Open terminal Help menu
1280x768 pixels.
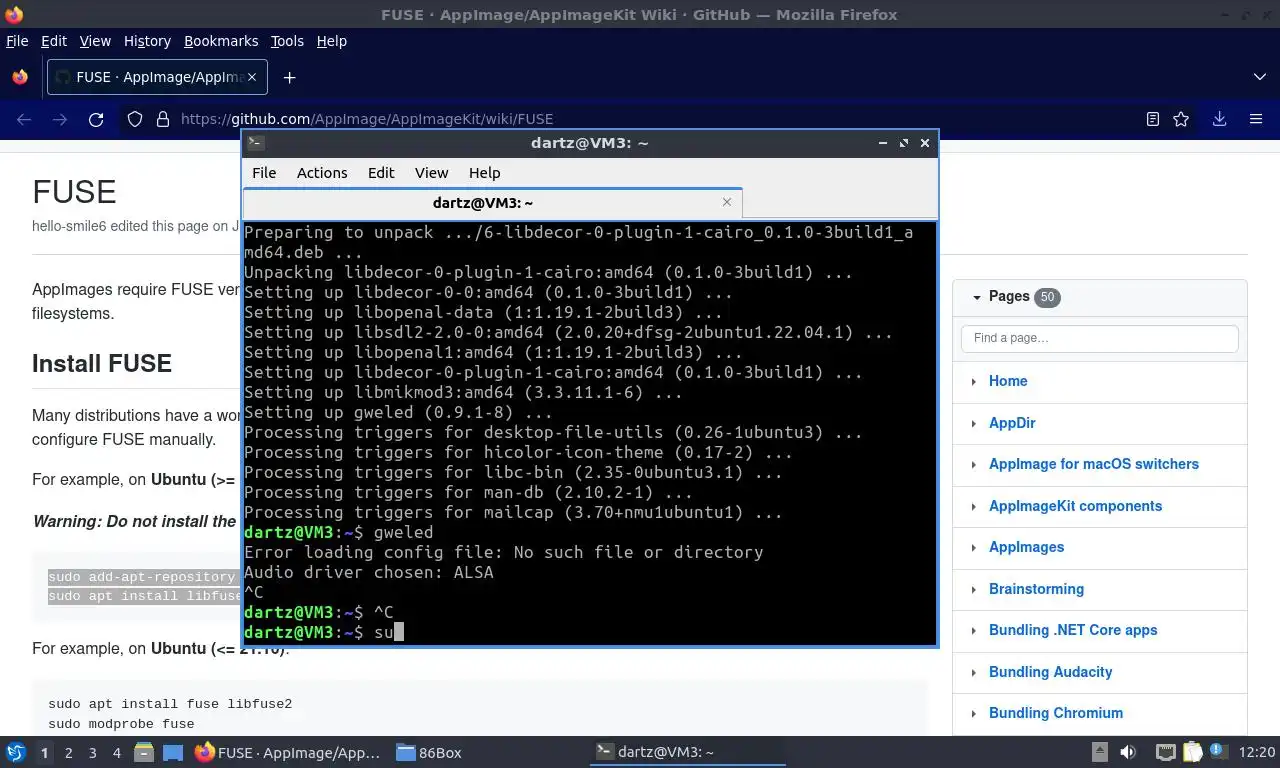pyautogui.click(x=484, y=173)
